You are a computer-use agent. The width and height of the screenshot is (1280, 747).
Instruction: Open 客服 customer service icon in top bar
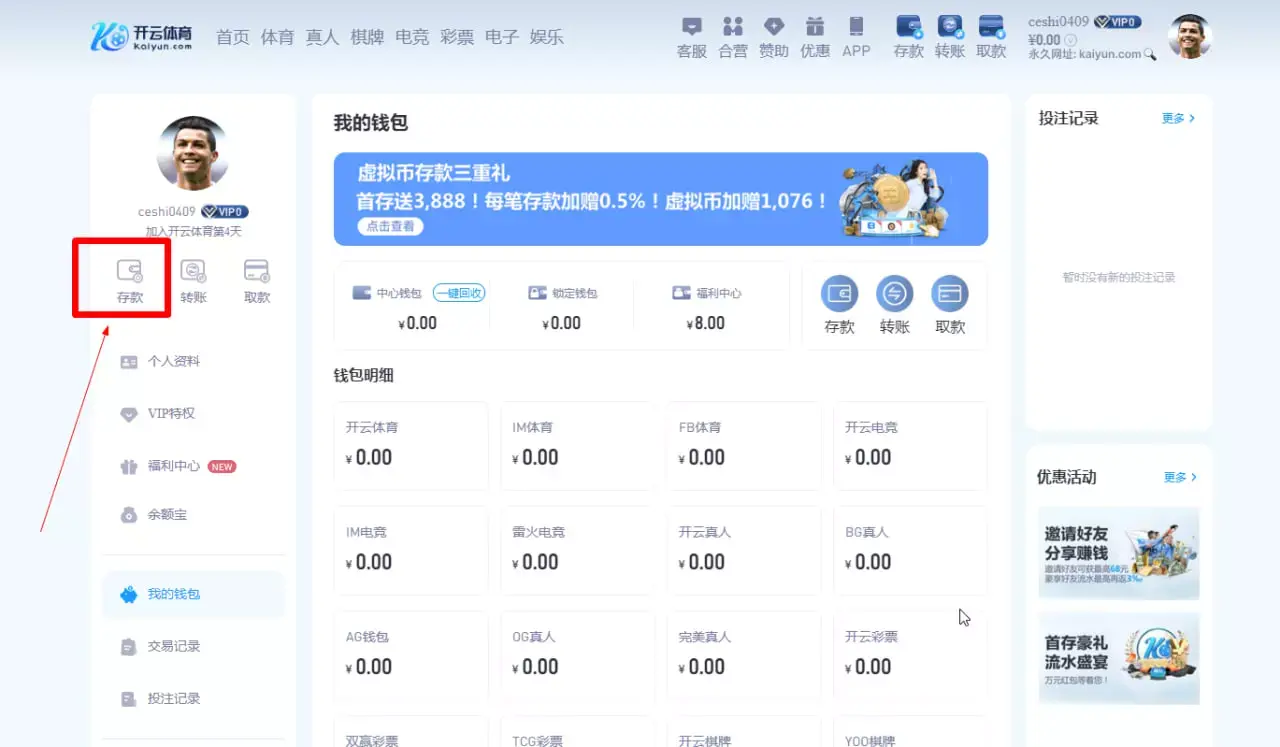[691, 27]
